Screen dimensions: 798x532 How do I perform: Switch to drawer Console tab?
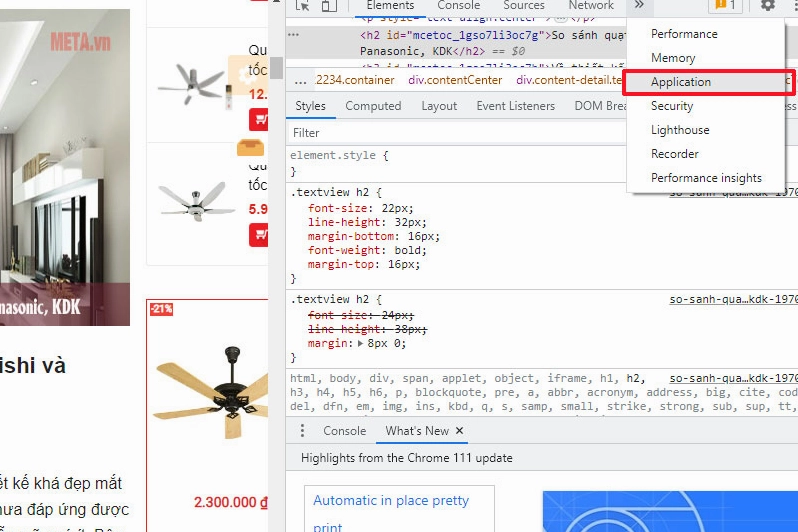coord(345,431)
